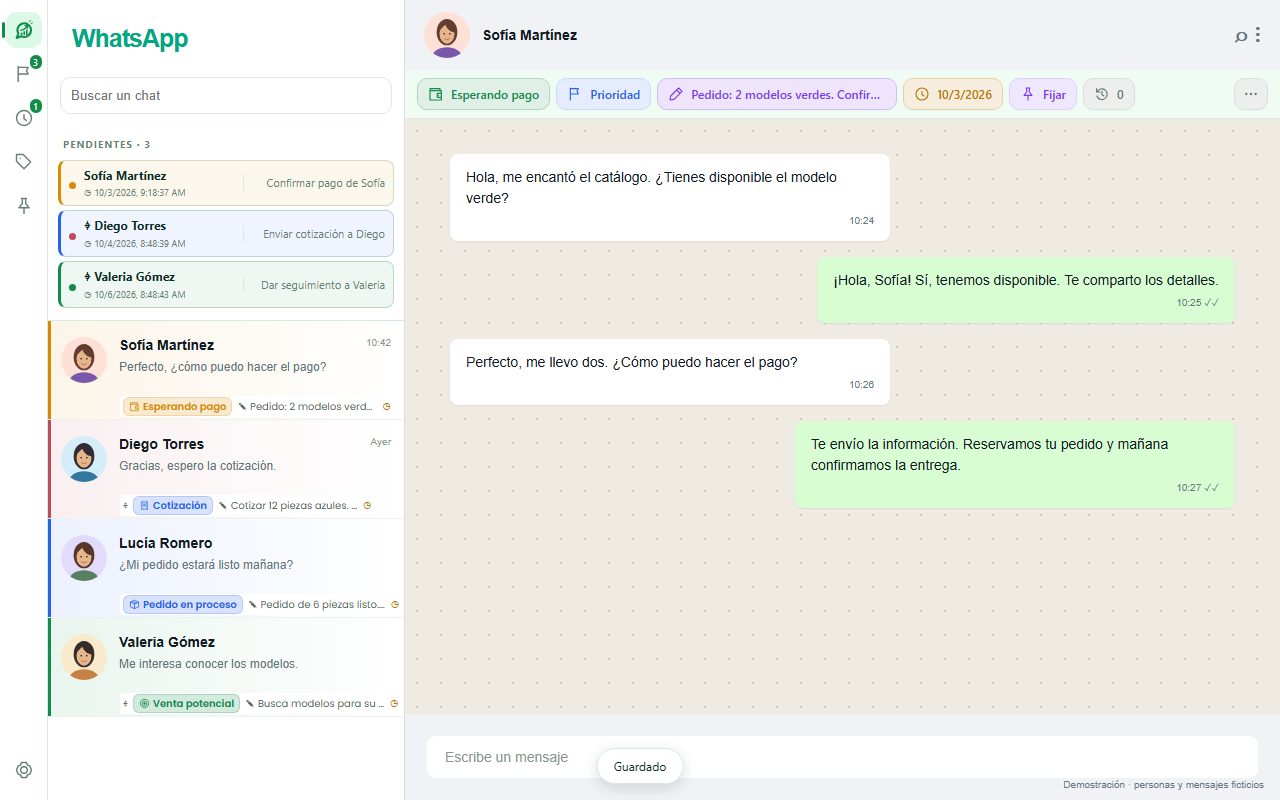Click message 'Perfecto, me llevo dos'
Viewport: 1280px width, 800px height.
(x=670, y=372)
